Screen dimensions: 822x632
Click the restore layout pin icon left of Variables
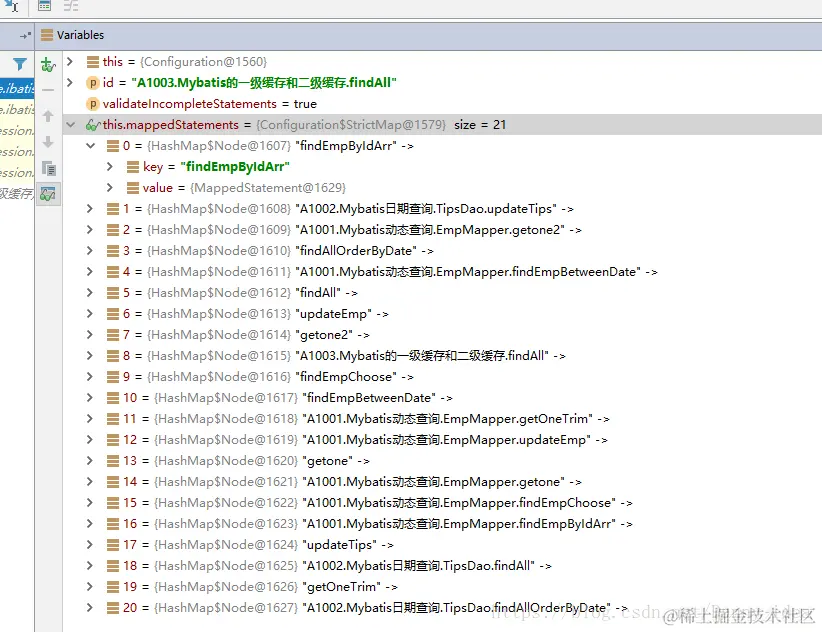click(25, 36)
